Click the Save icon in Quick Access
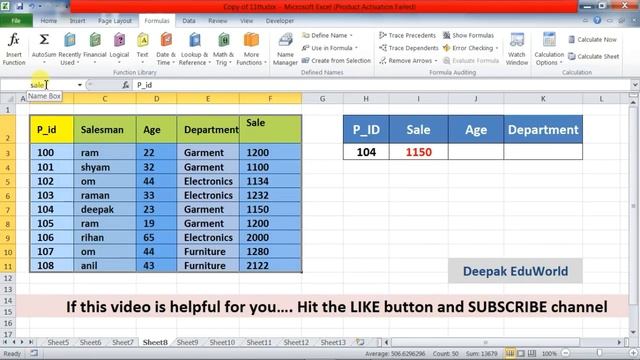The height and width of the screenshot is (360, 640). (19, 6)
